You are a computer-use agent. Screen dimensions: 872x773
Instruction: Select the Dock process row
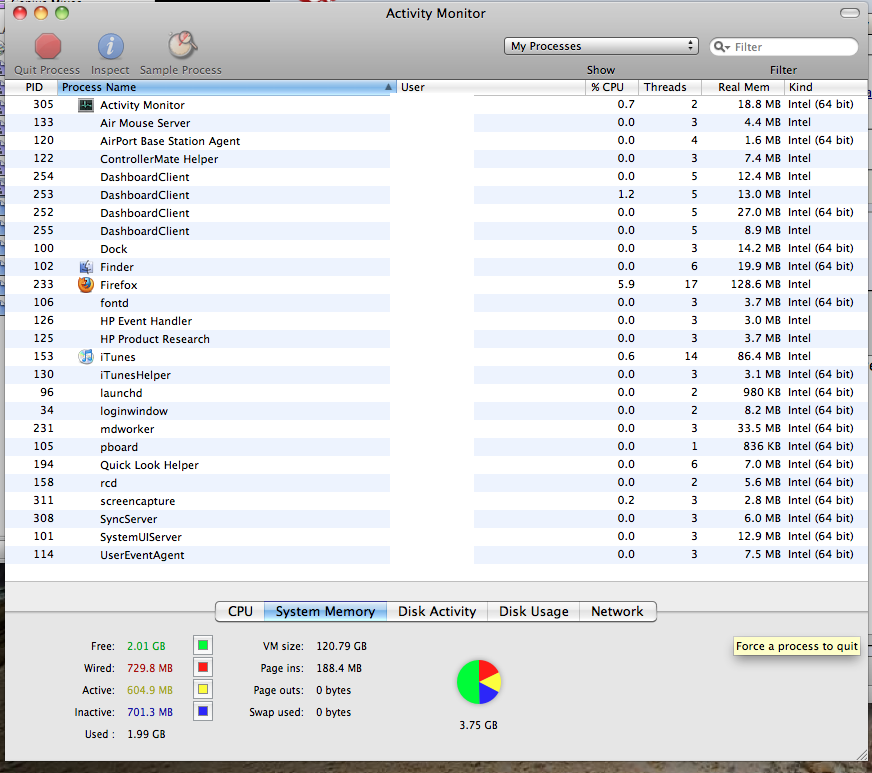click(x=436, y=249)
